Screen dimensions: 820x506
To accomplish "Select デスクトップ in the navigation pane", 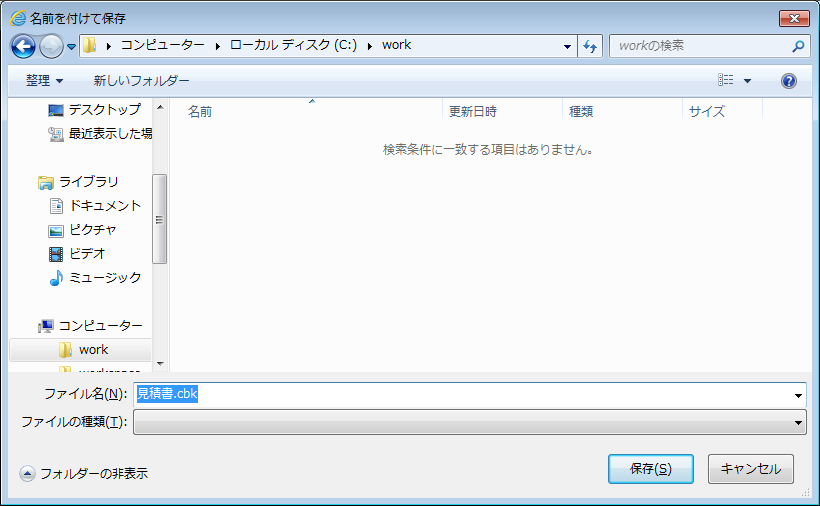I will (x=105, y=109).
